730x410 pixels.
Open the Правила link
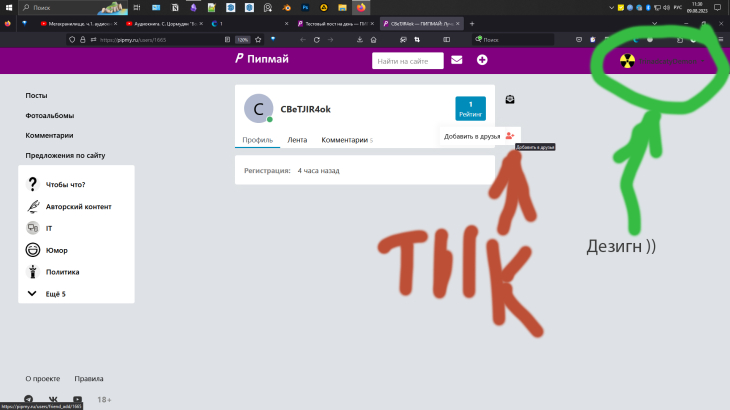(x=89, y=379)
